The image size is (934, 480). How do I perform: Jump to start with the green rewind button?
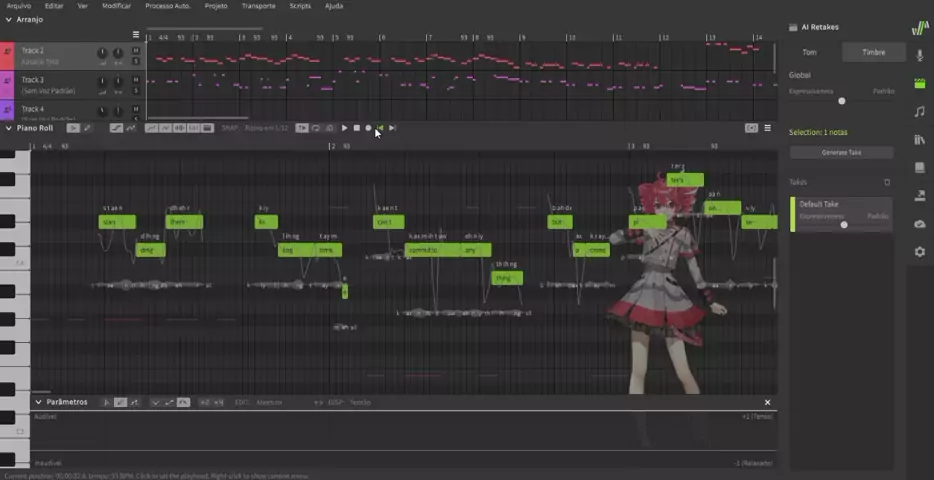tap(380, 128)
